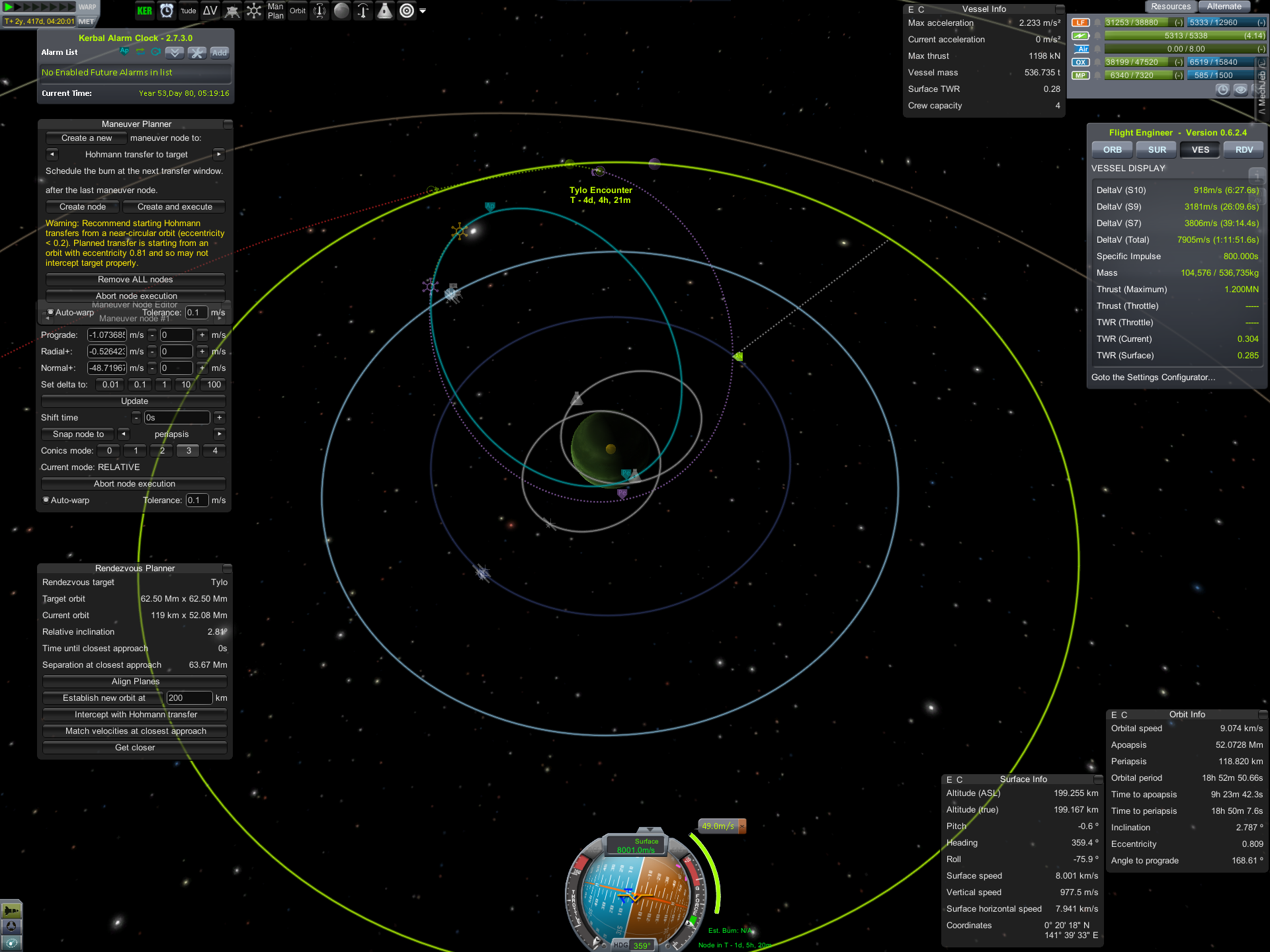The image size is (1270, 952).
Task: Open the rendezvous autopilot toolbar icon
Action: [x=319, y=11]
